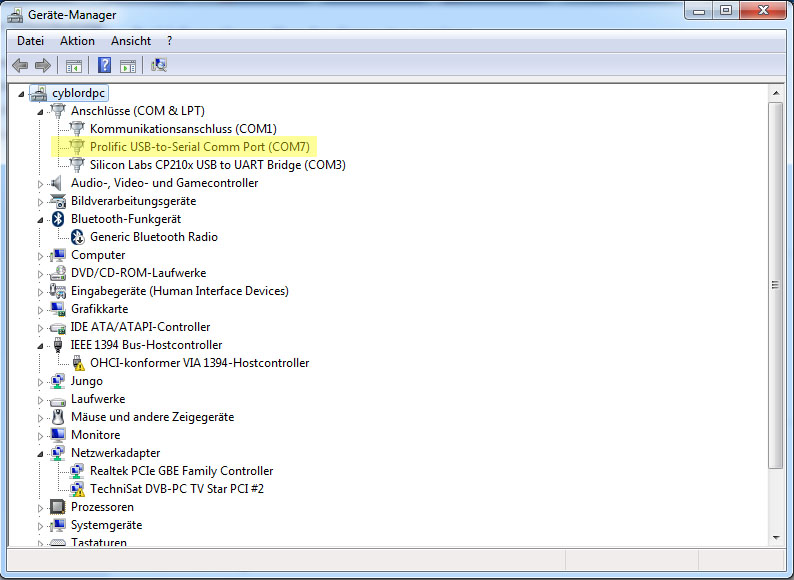The image size is (794, 580).
Task: Select OHCI-konformer VIA 1394-Hostcontroller
Action: (200, 363)
